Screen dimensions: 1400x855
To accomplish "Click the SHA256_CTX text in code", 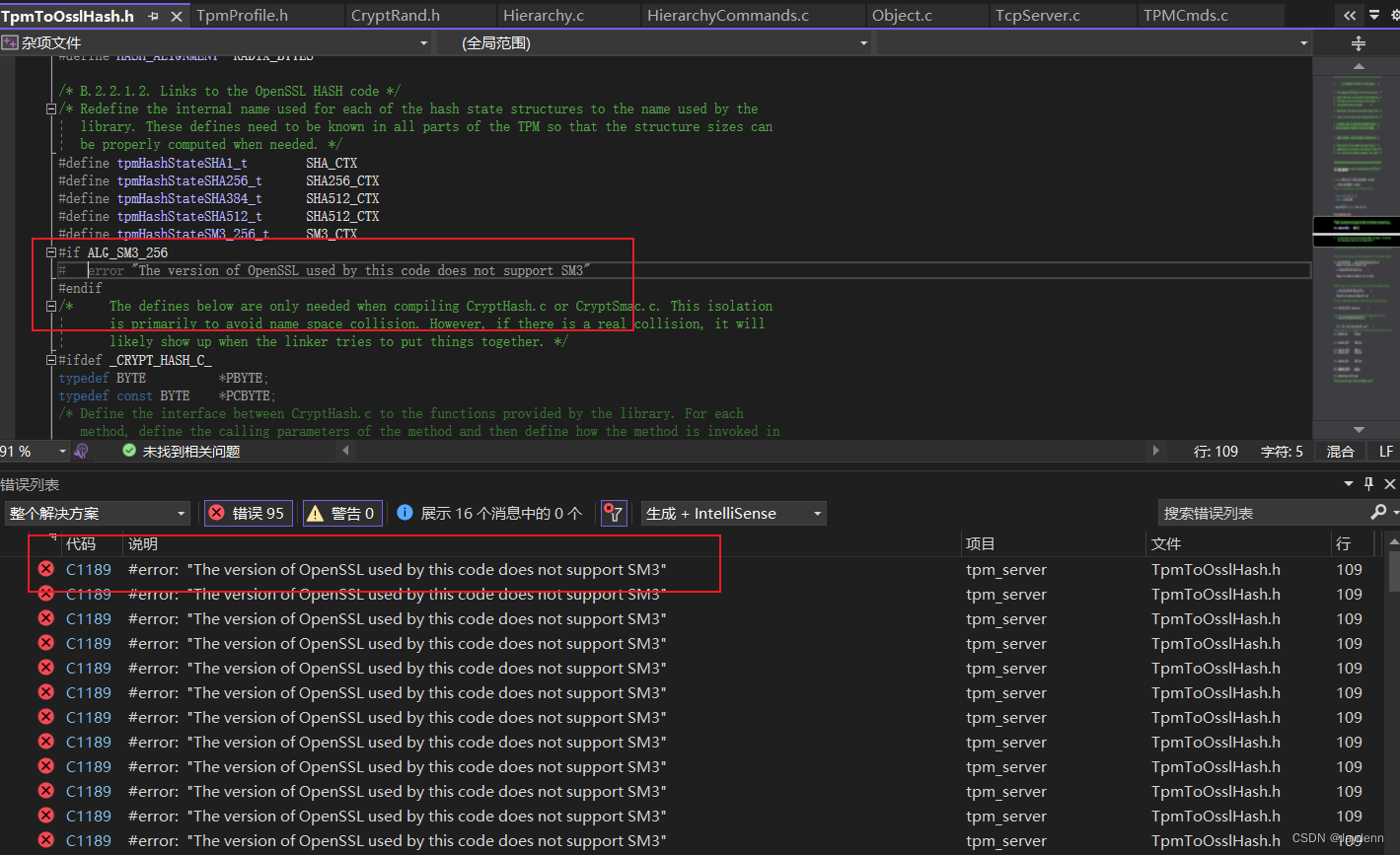I will [342, 180].
